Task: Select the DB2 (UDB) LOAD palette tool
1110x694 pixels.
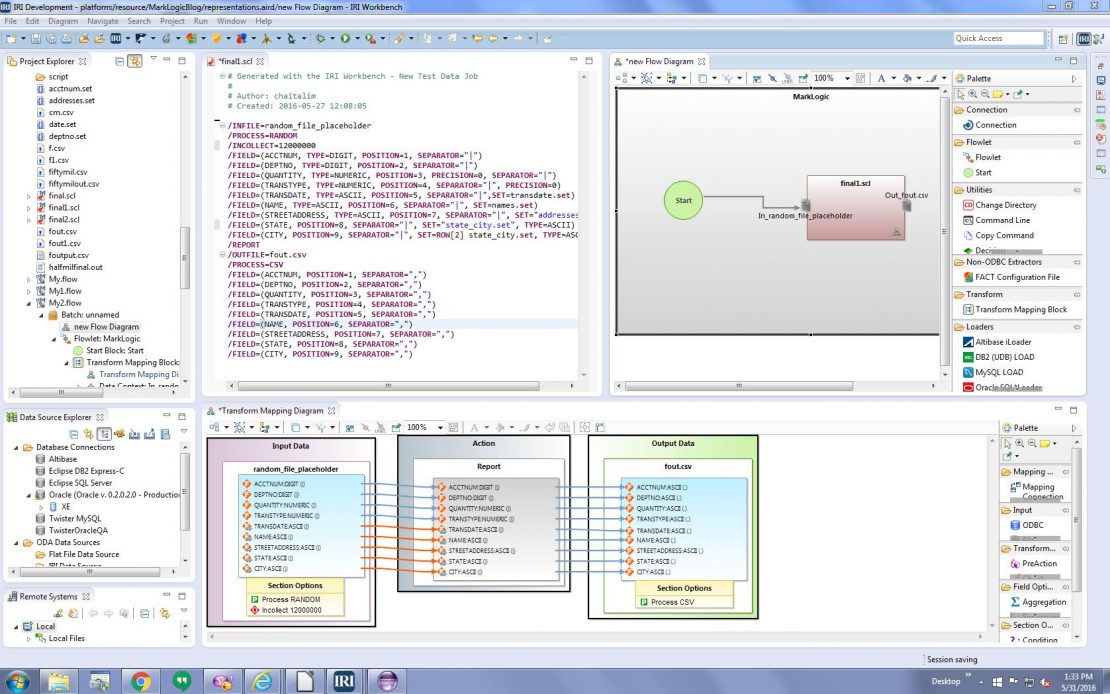Action: pyautogui.click(x=998, y=357)
